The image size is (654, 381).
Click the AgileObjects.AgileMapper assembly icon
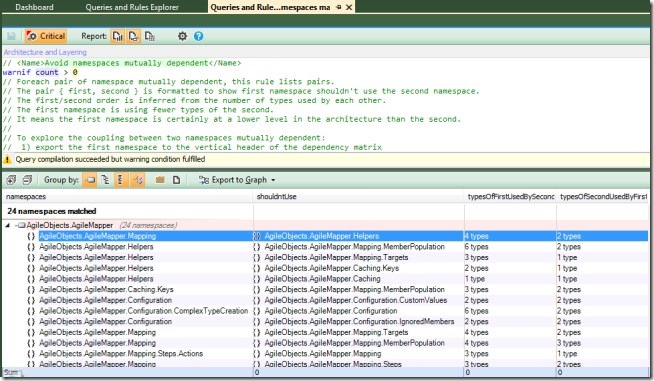tap(20, 225)
